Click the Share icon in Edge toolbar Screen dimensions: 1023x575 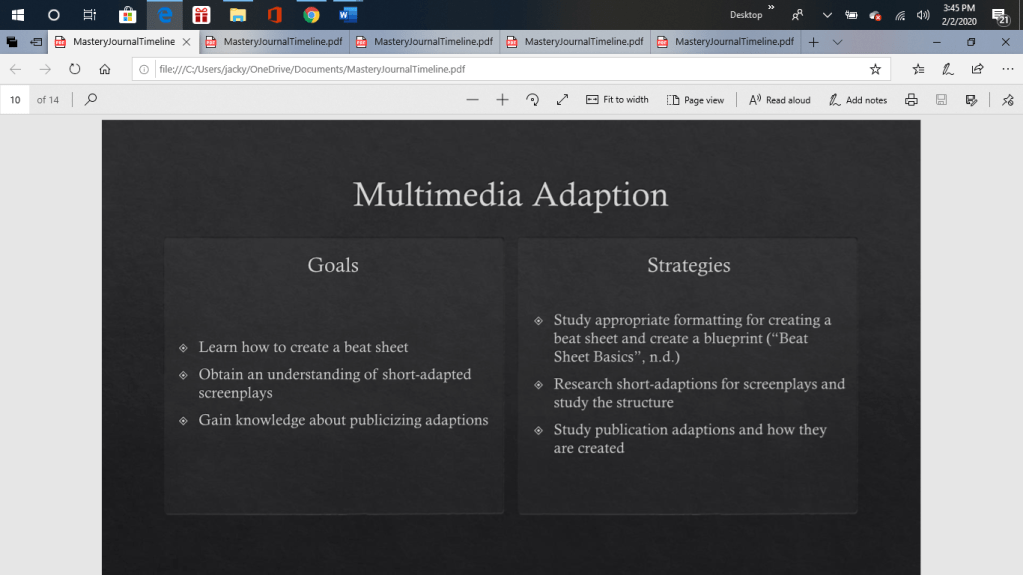pyautogui.click(x=977, y=69)
